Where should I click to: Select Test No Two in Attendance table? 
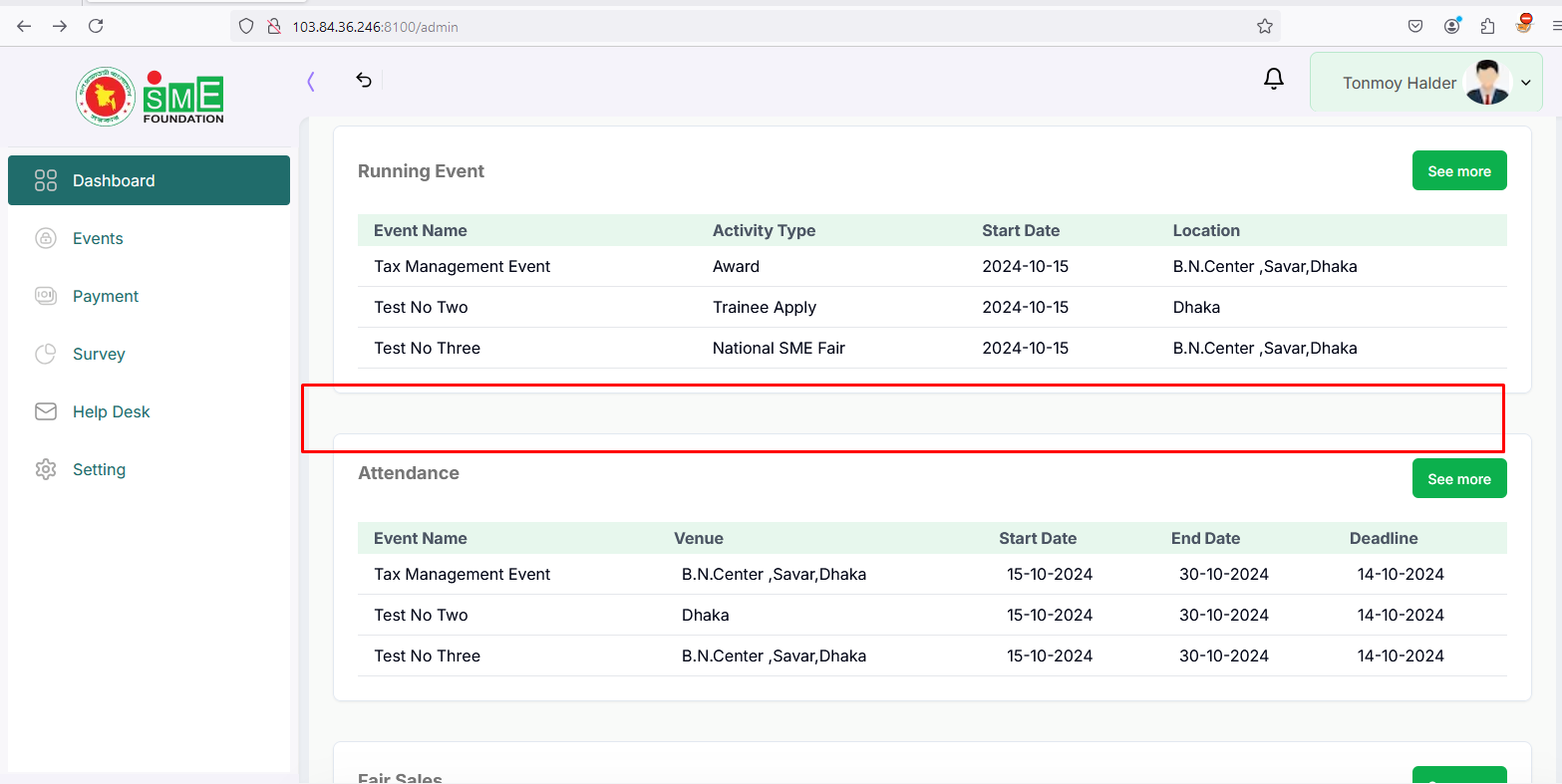pyautogui.click(x=421, y=615)
